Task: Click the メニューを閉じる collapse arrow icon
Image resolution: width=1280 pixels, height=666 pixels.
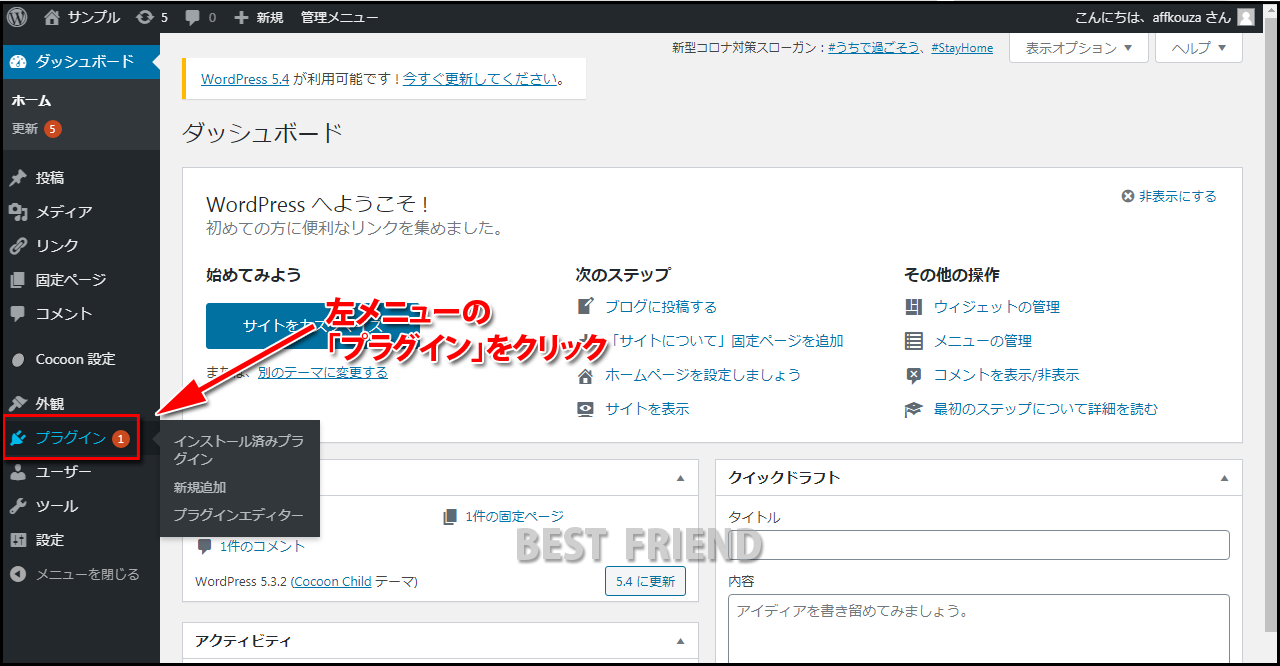Action: click(18, 574)
